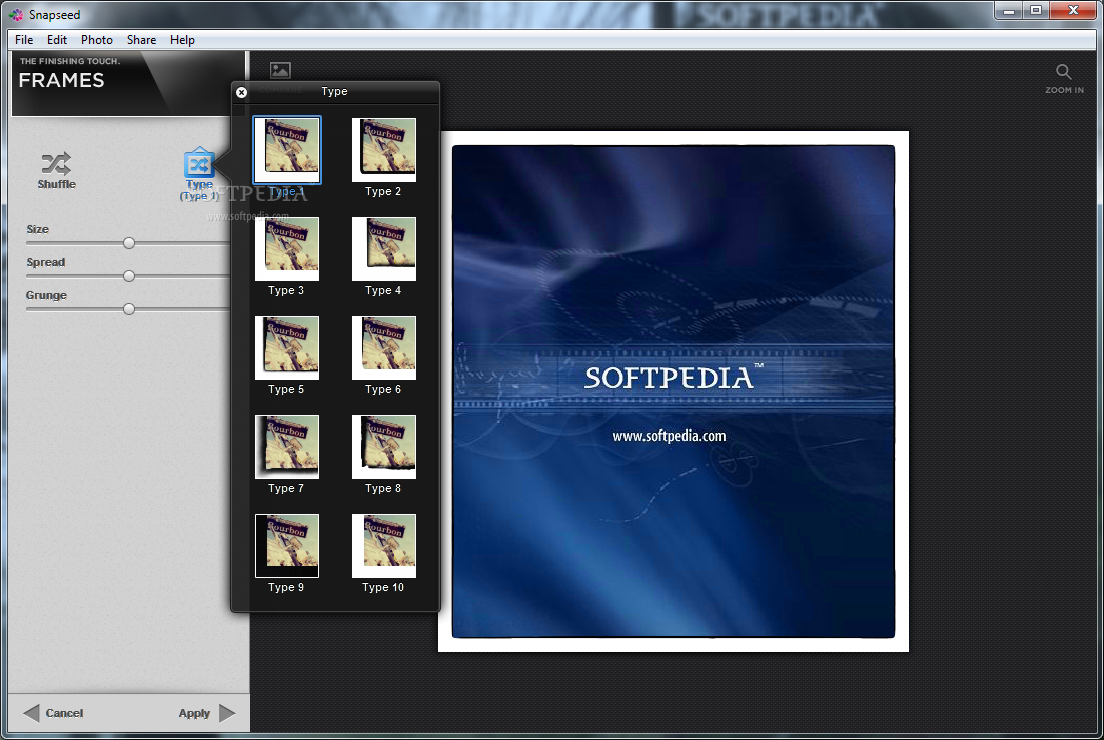The height and width of the screenshot is (740, 1104).
Task: Select the Type 2 frame thumbnail
Action: click(384, 150)
